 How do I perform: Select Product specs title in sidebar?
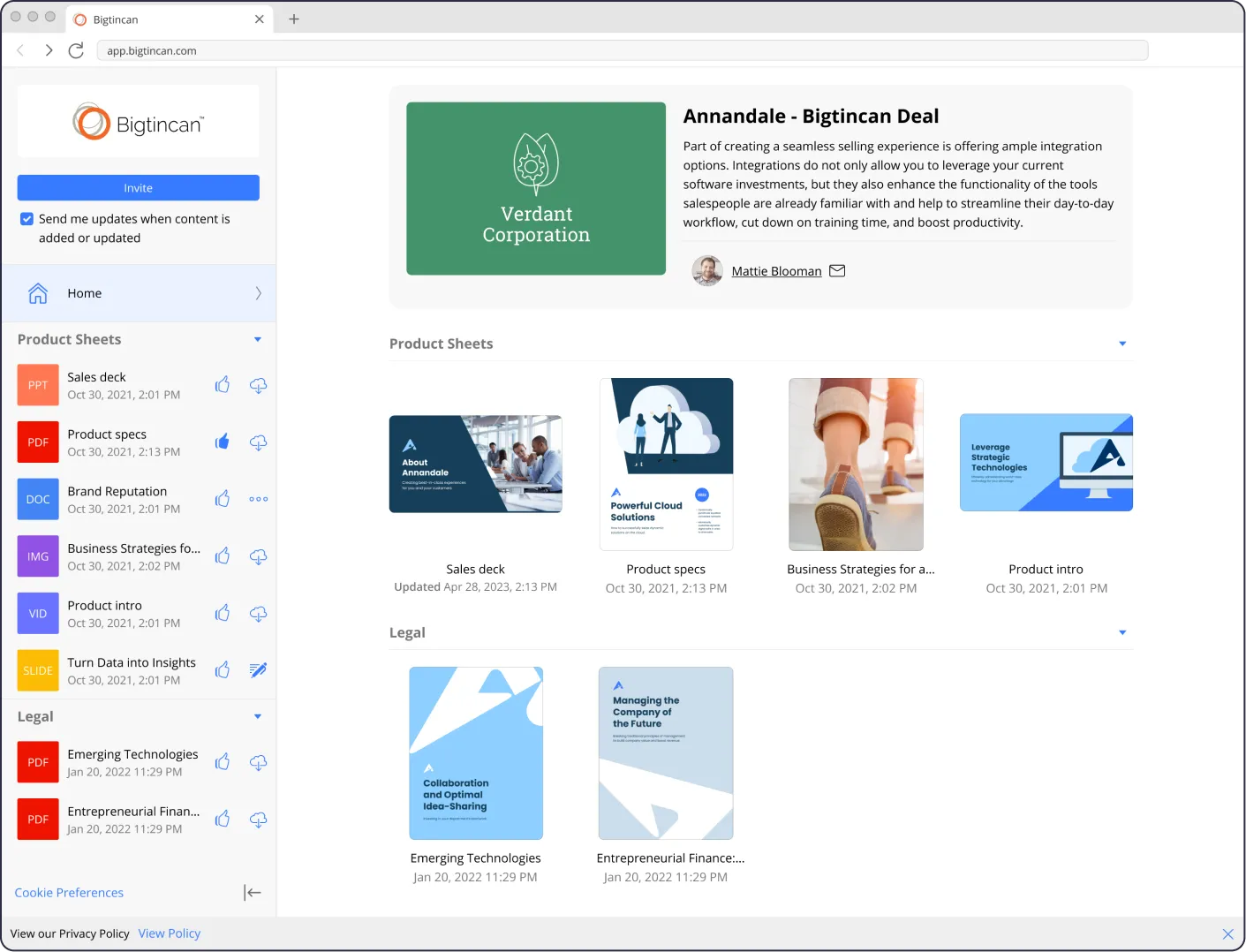coord(107,434)
